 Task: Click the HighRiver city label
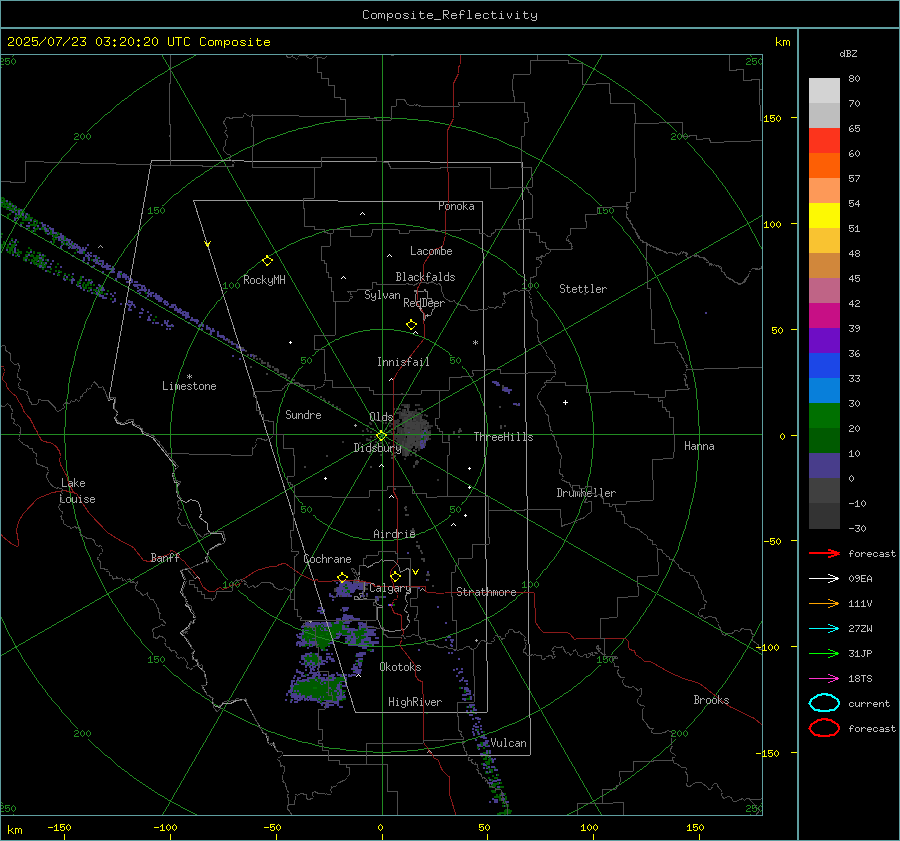[x=415, y=702]
